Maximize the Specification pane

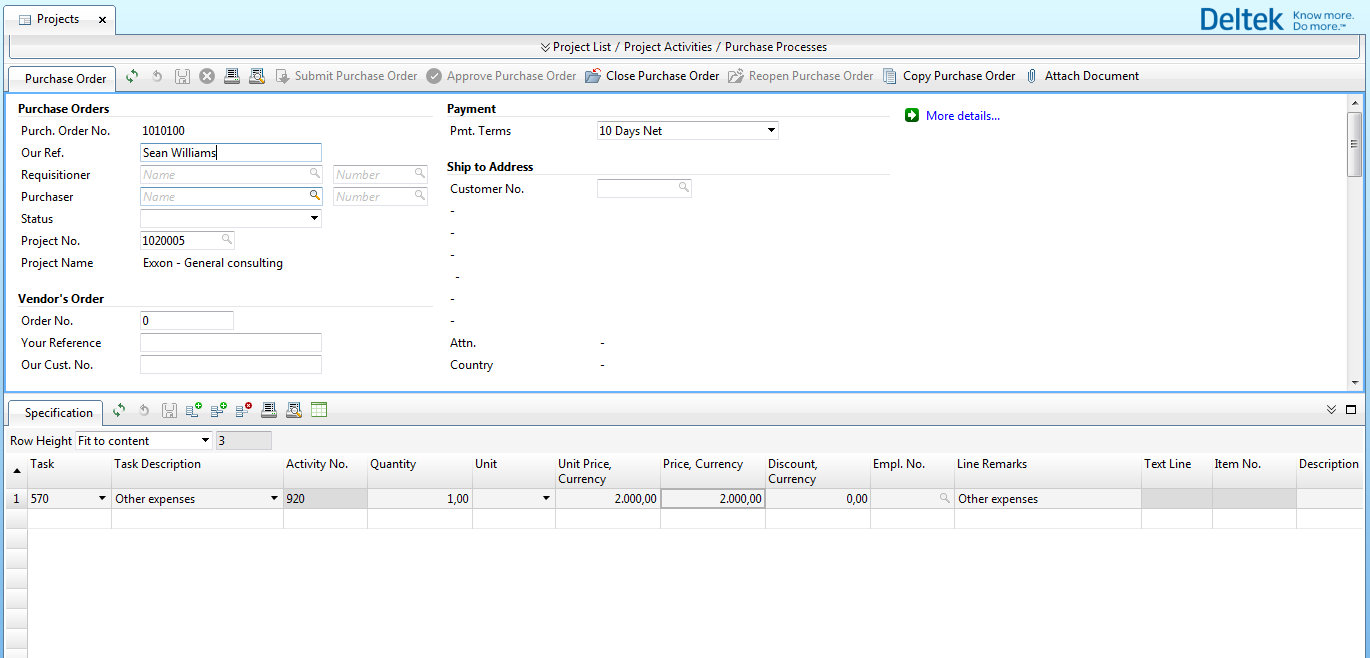click(1351, 410)
